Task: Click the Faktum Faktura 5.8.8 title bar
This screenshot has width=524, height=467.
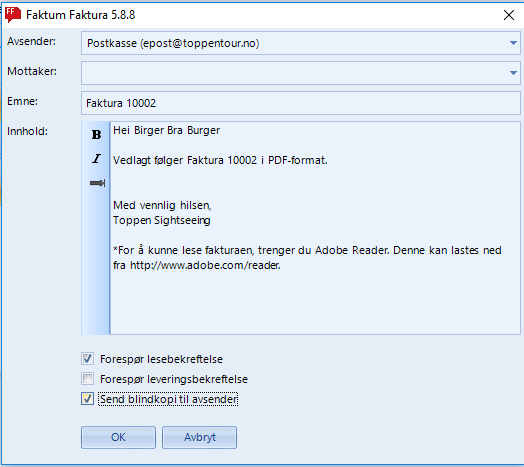Action: click(81, 15)
